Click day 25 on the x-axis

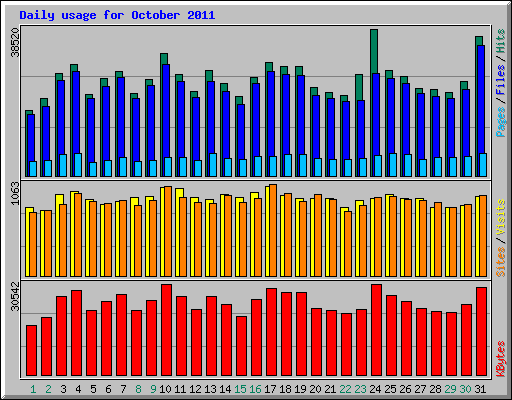pos(390,389)
